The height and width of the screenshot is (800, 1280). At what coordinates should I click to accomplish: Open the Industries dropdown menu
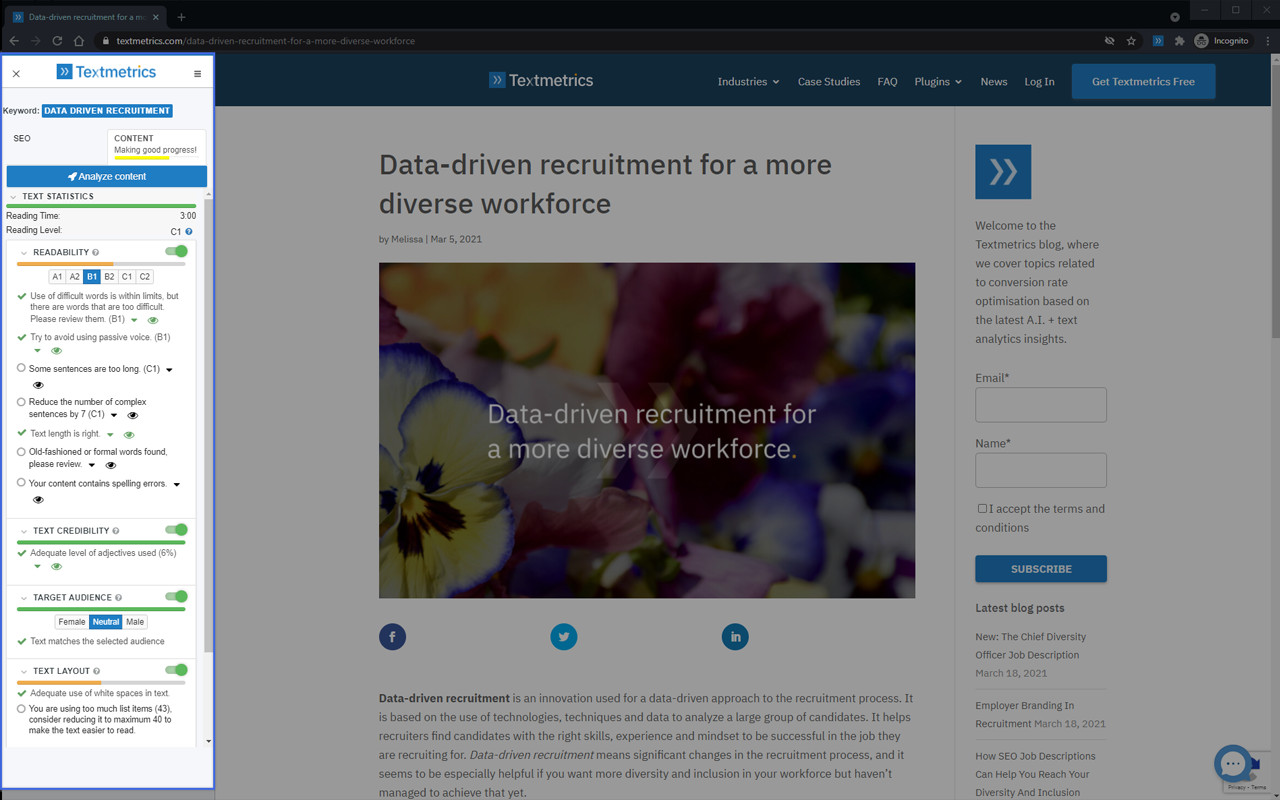748,82
